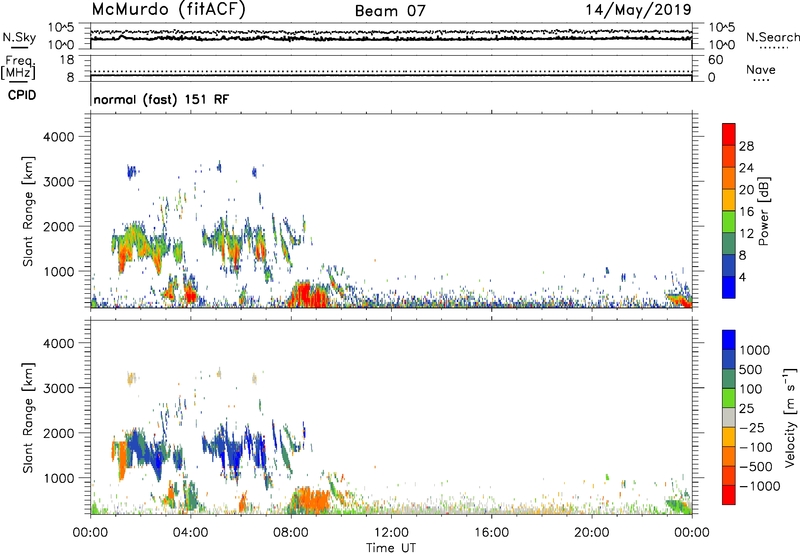The height and width of the screenshot is (554, 800).
Task: Click the positive 500 velocity colorbar label
Action: 751,370
